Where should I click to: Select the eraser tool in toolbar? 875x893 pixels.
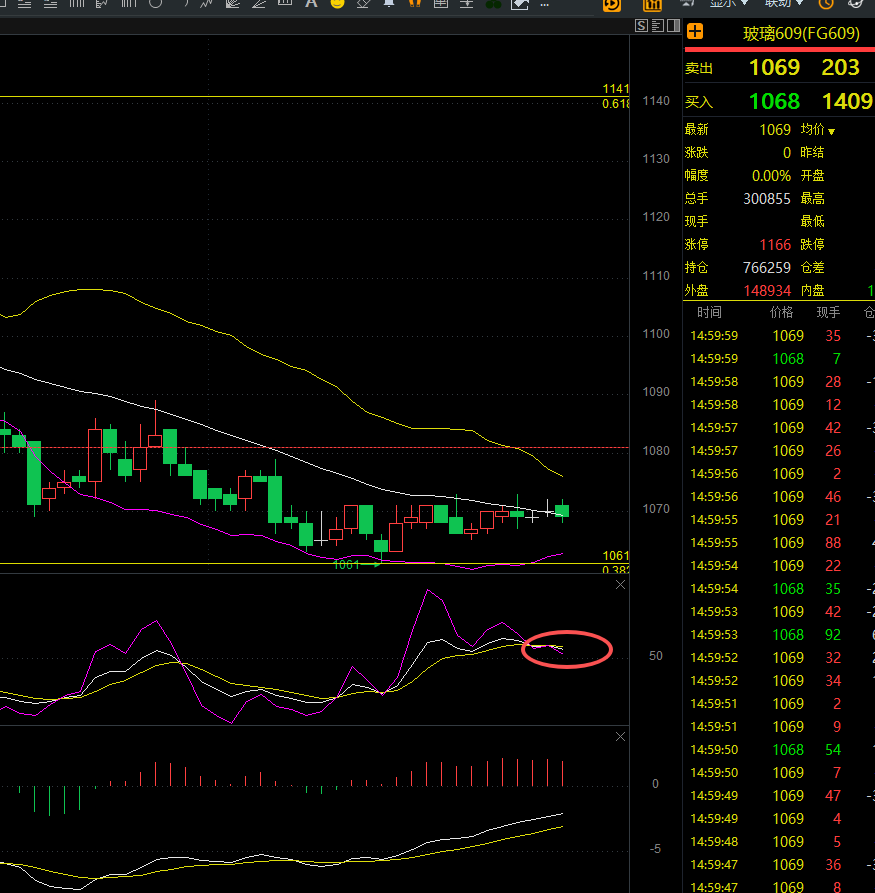tap(364, 4)
